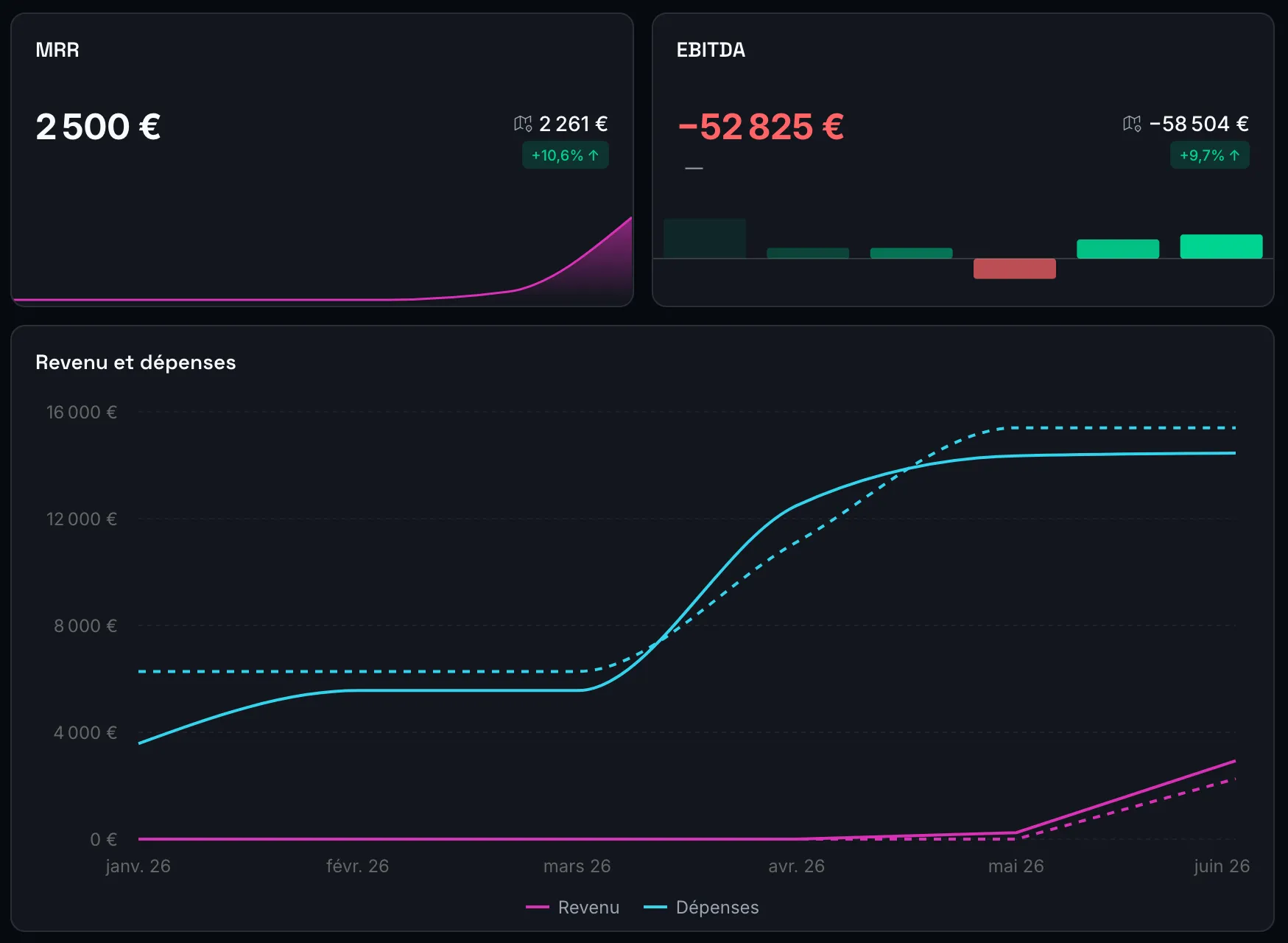Screen dimensions: 1288x943
Task: Select the fifth EBITDA bar in green
Action: [1118, 249]
